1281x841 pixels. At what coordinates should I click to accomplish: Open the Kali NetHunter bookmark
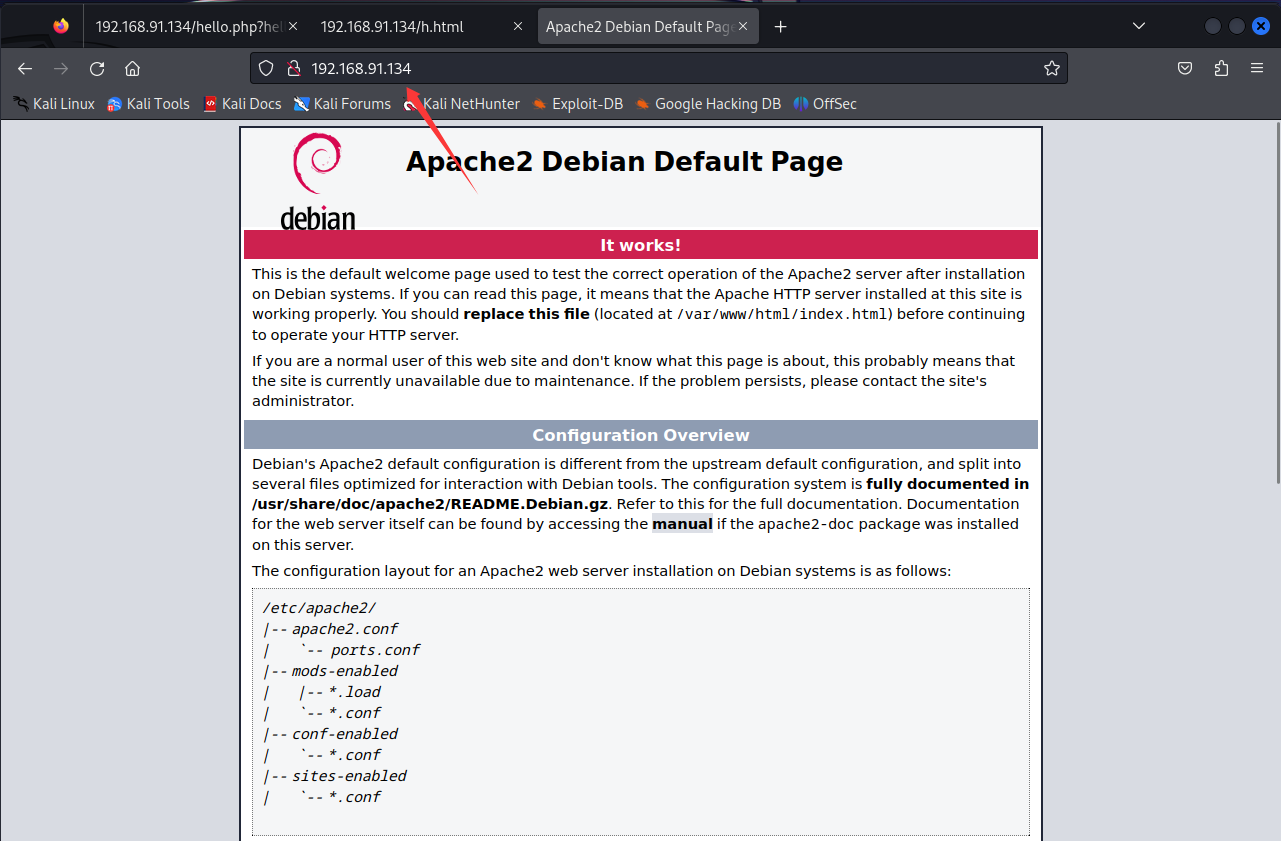point(462,103)
